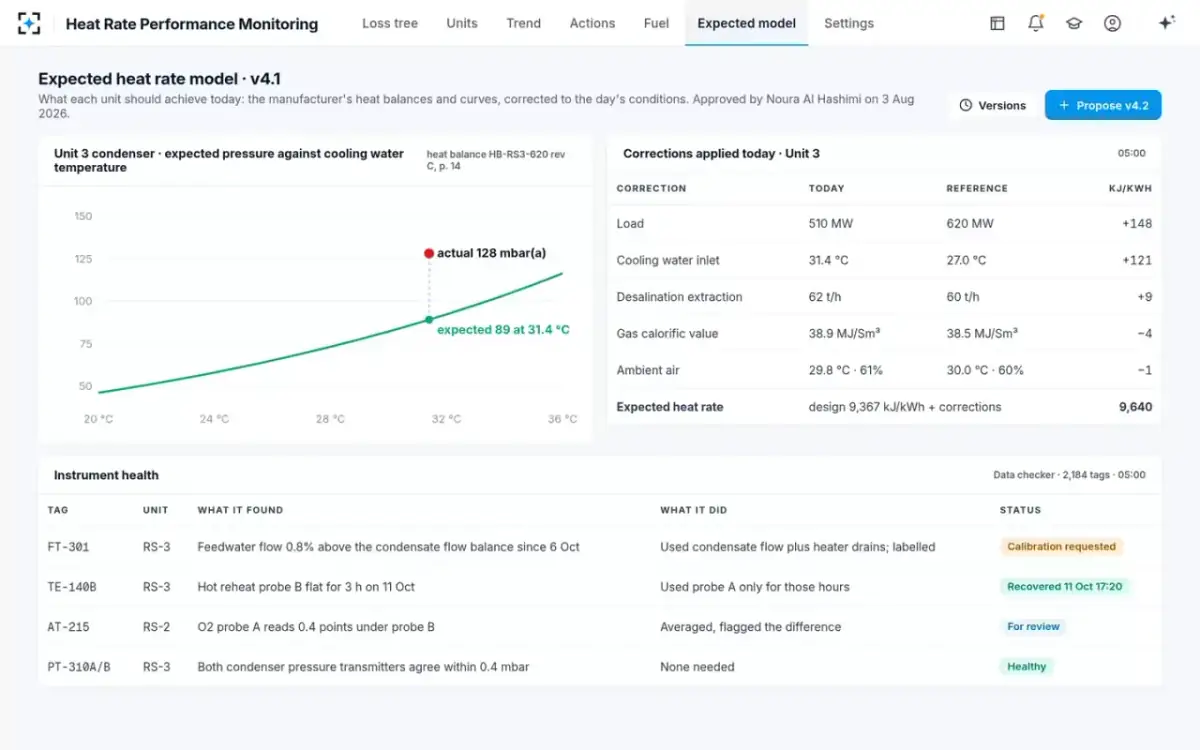Click the Desalination extraction row label
Viewport: 1200px width, 750px height.
pyautogui.click(x=680, y=297)
